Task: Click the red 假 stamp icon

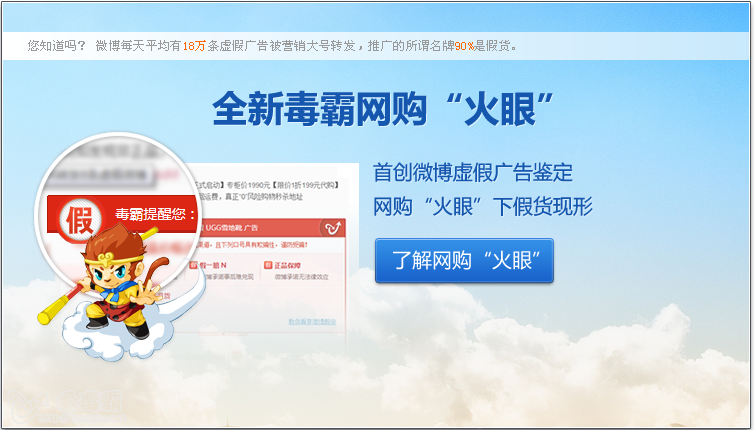Action: click(79, 221)
